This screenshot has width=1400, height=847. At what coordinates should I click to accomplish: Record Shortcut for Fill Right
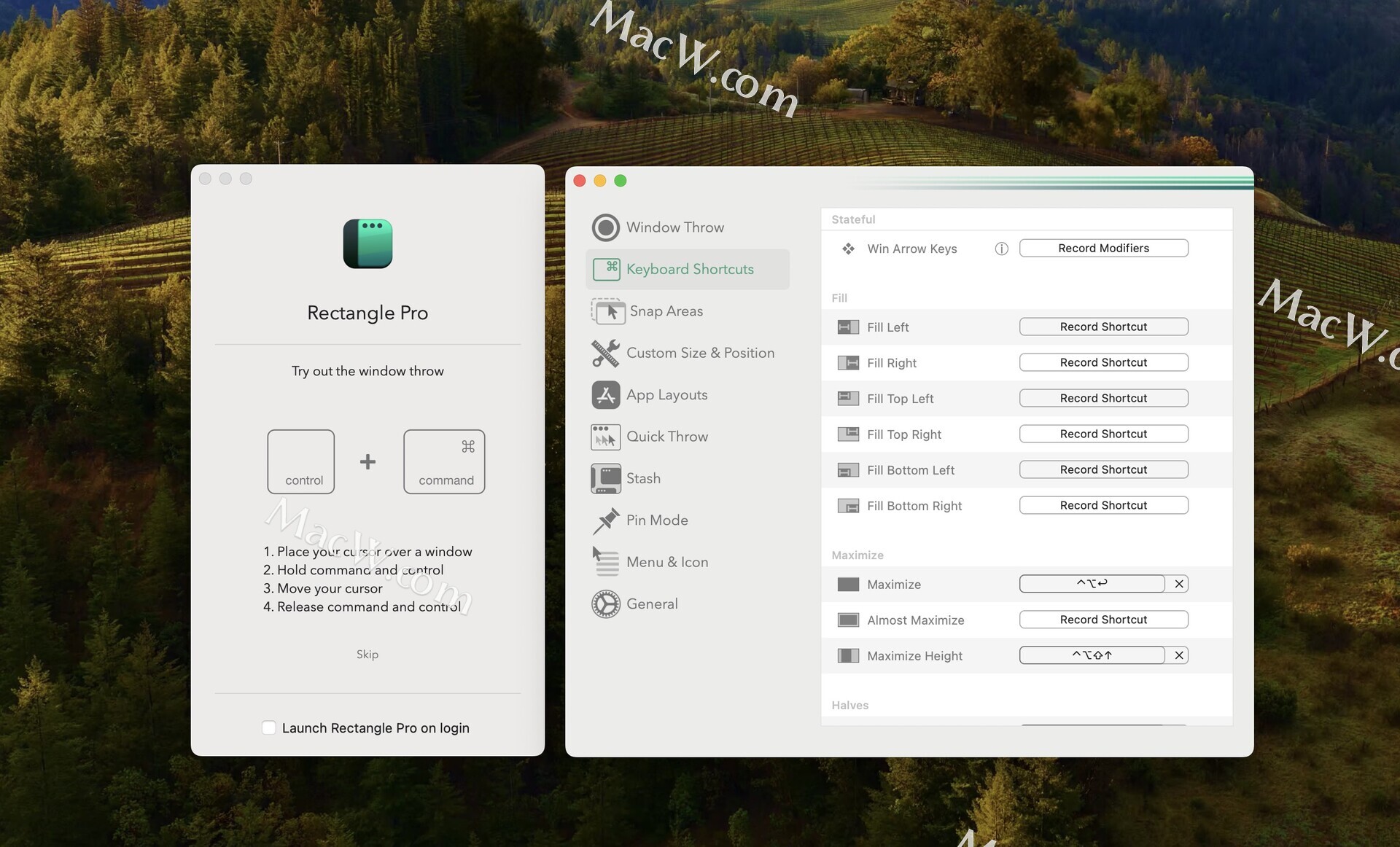tap(1103, 362)
